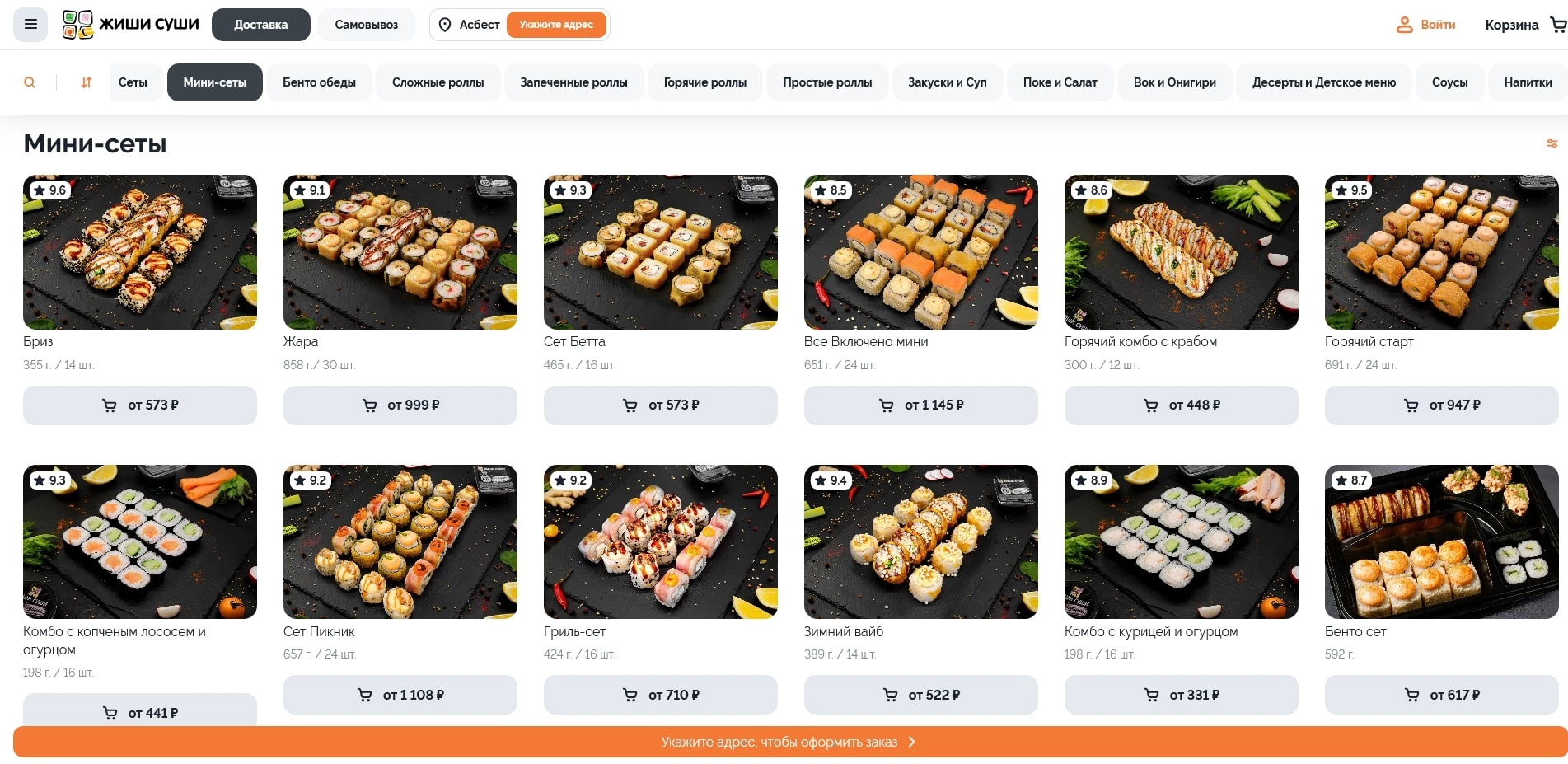Switch to Доставка mode
Image resolution: width=1568 pixels, height=764 pixels.
[x=261, y=25]
